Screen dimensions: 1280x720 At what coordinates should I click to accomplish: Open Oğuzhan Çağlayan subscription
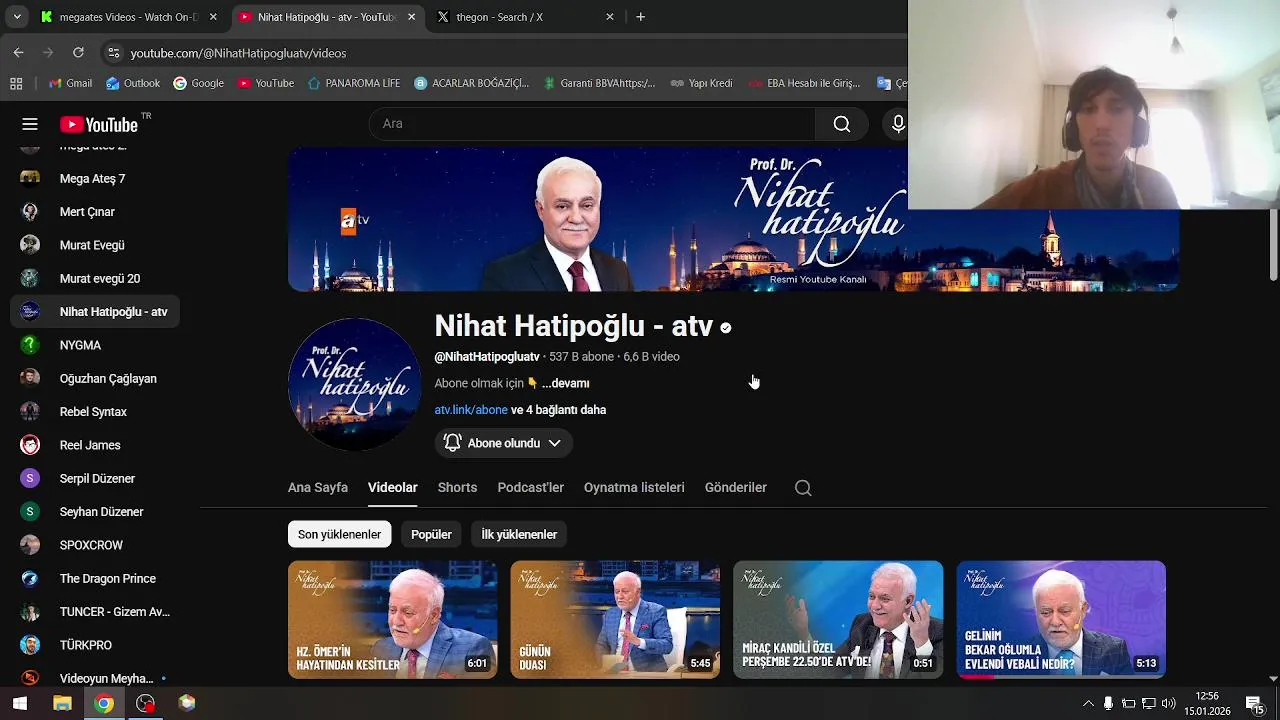click(95, 378)
